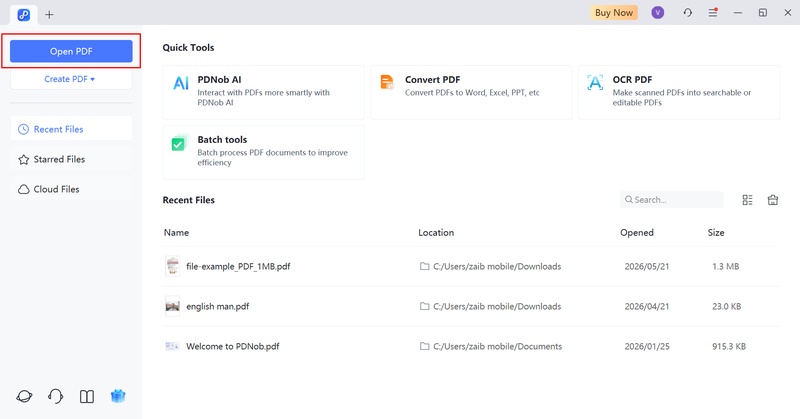Click thumbnail of english man.pdf
Screen dimensions: 800x419
[x=172, y=306]
